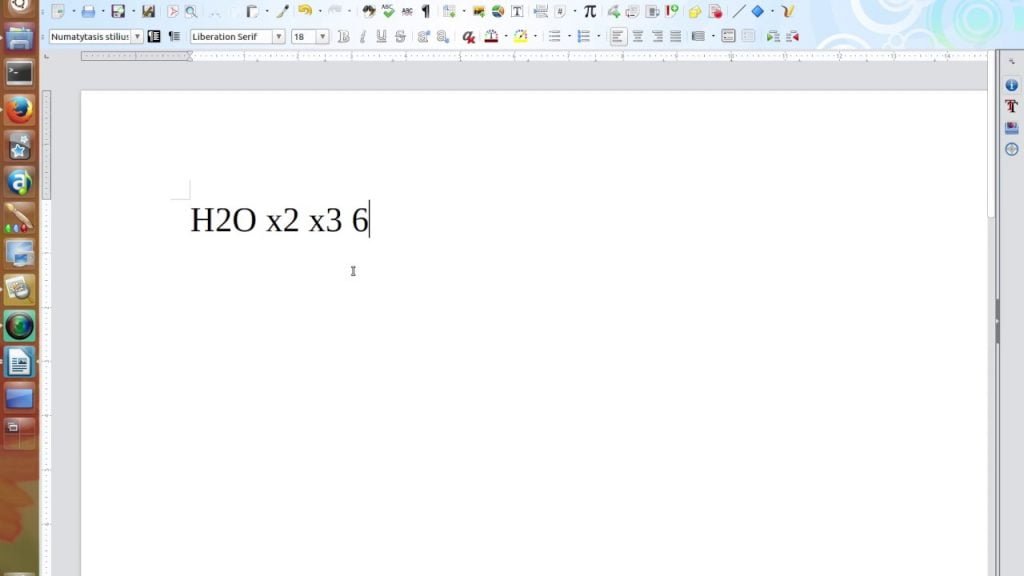Expand the bullet list dropdown arrow
This screenshot has width=1024, height=576.
pyautogui.click(x=569, y=37)
